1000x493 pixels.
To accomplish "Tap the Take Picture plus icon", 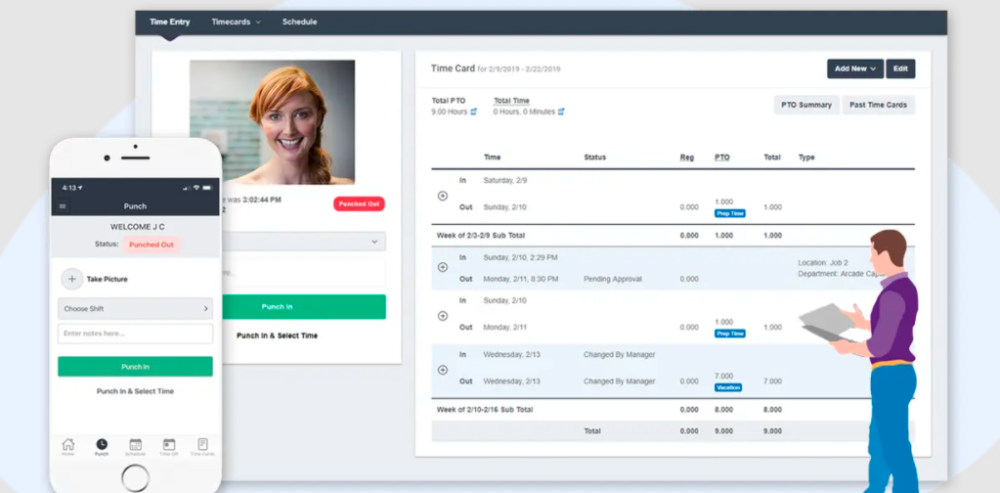I will click(72, 279).
